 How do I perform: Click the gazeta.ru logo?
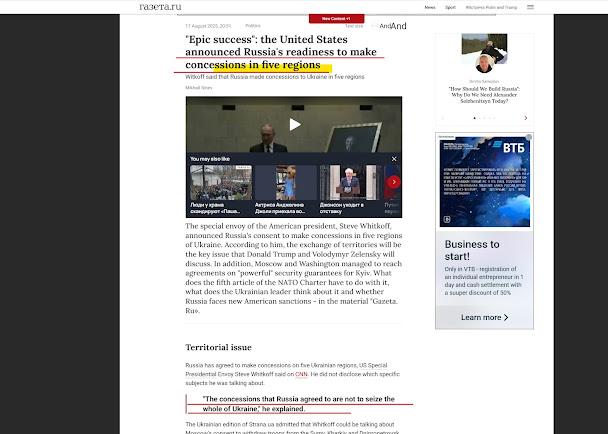click(x=160, y=7)
